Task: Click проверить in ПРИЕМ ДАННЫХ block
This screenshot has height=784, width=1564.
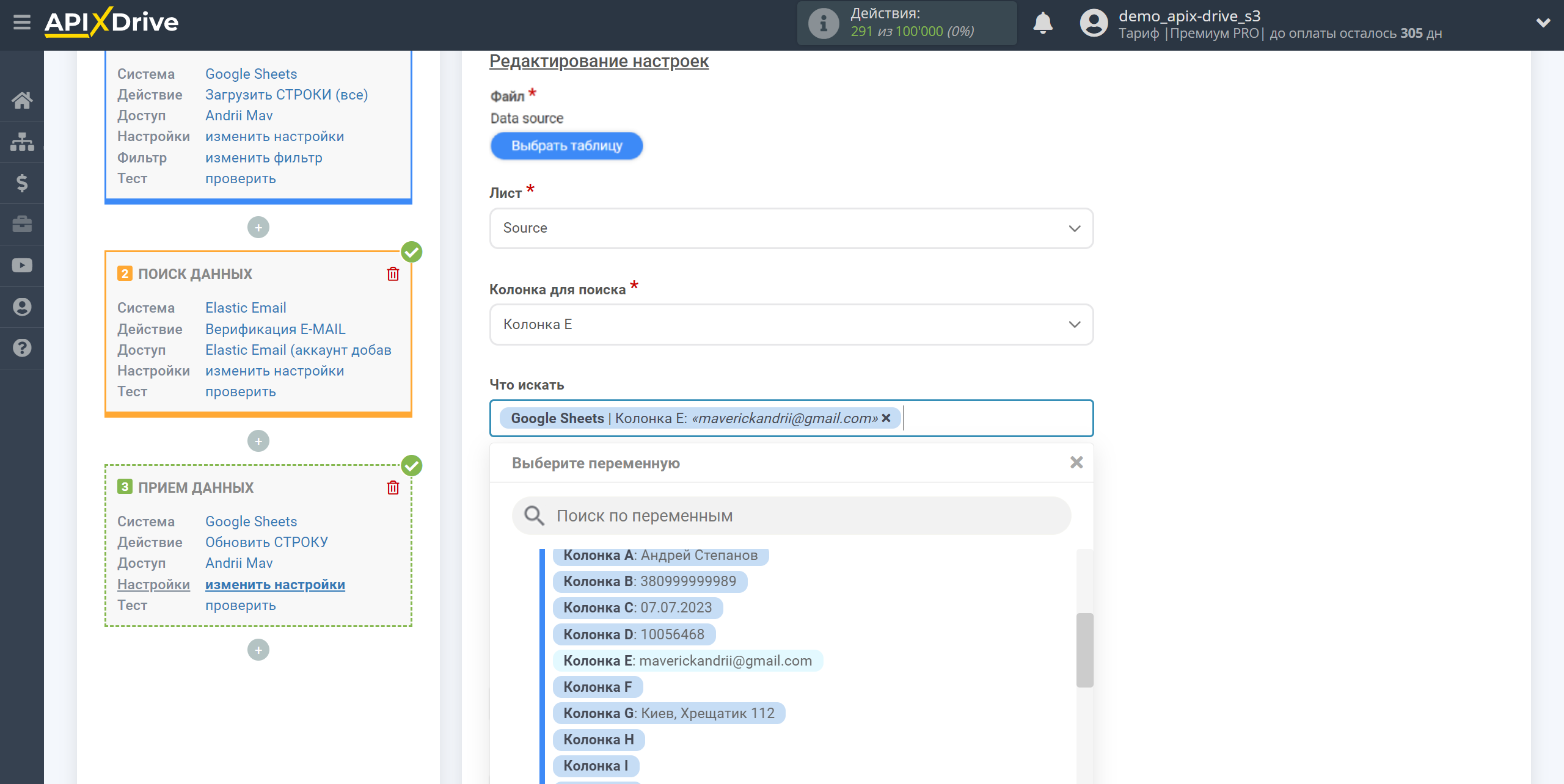Action: [241, 605]
